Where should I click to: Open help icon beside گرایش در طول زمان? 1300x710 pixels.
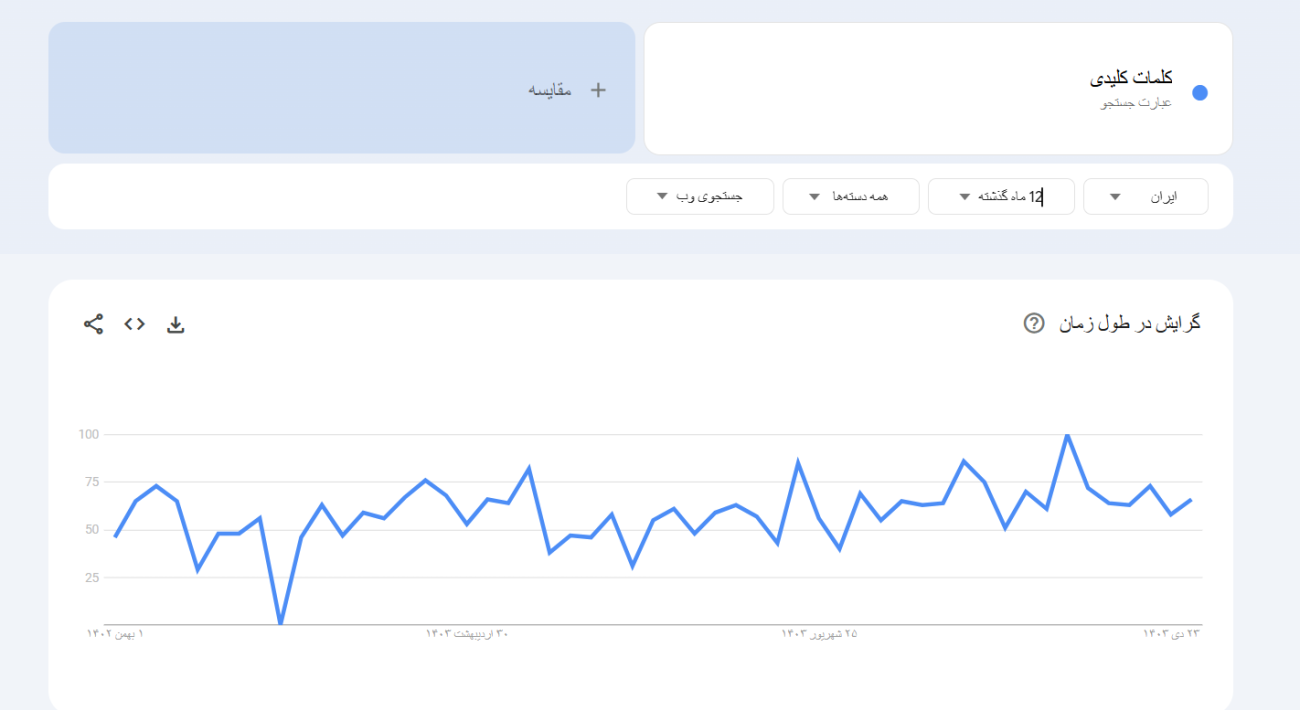pyautogui.click(x=1034, y=323)
